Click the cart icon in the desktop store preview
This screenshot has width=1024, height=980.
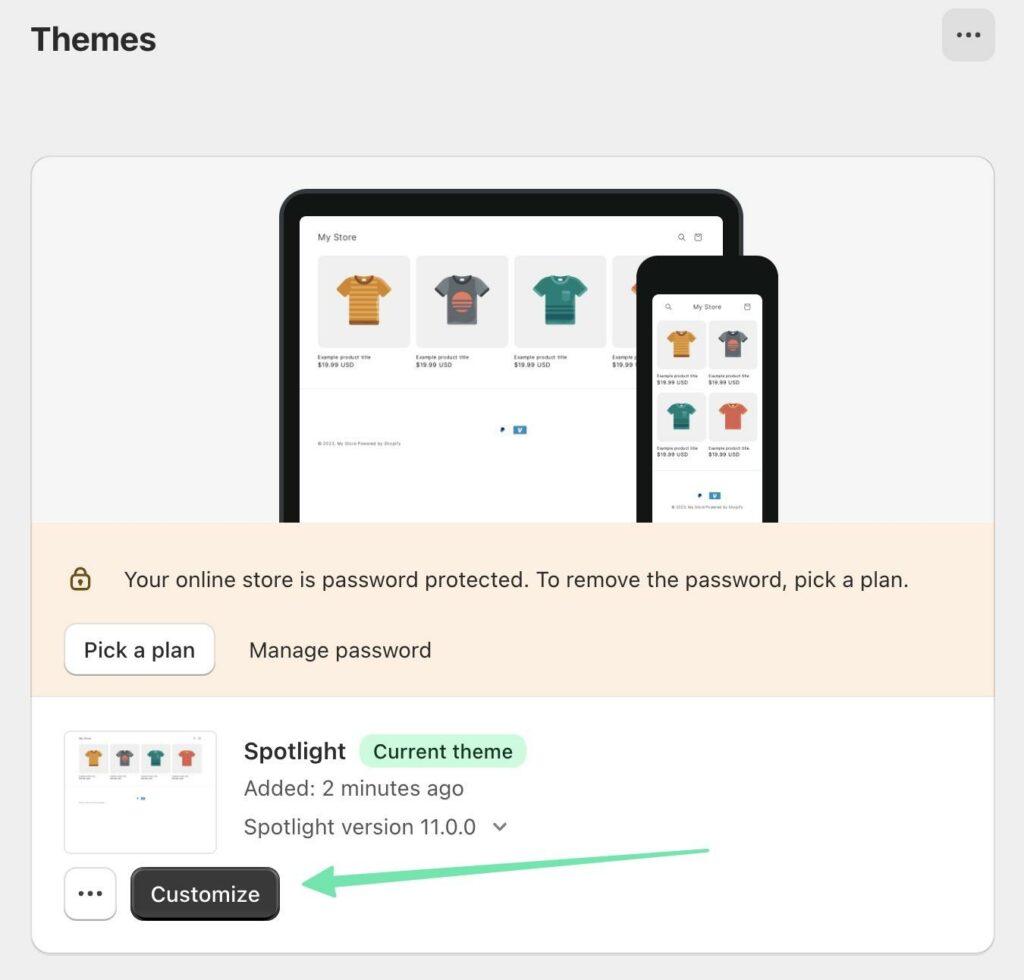[698, 238]
